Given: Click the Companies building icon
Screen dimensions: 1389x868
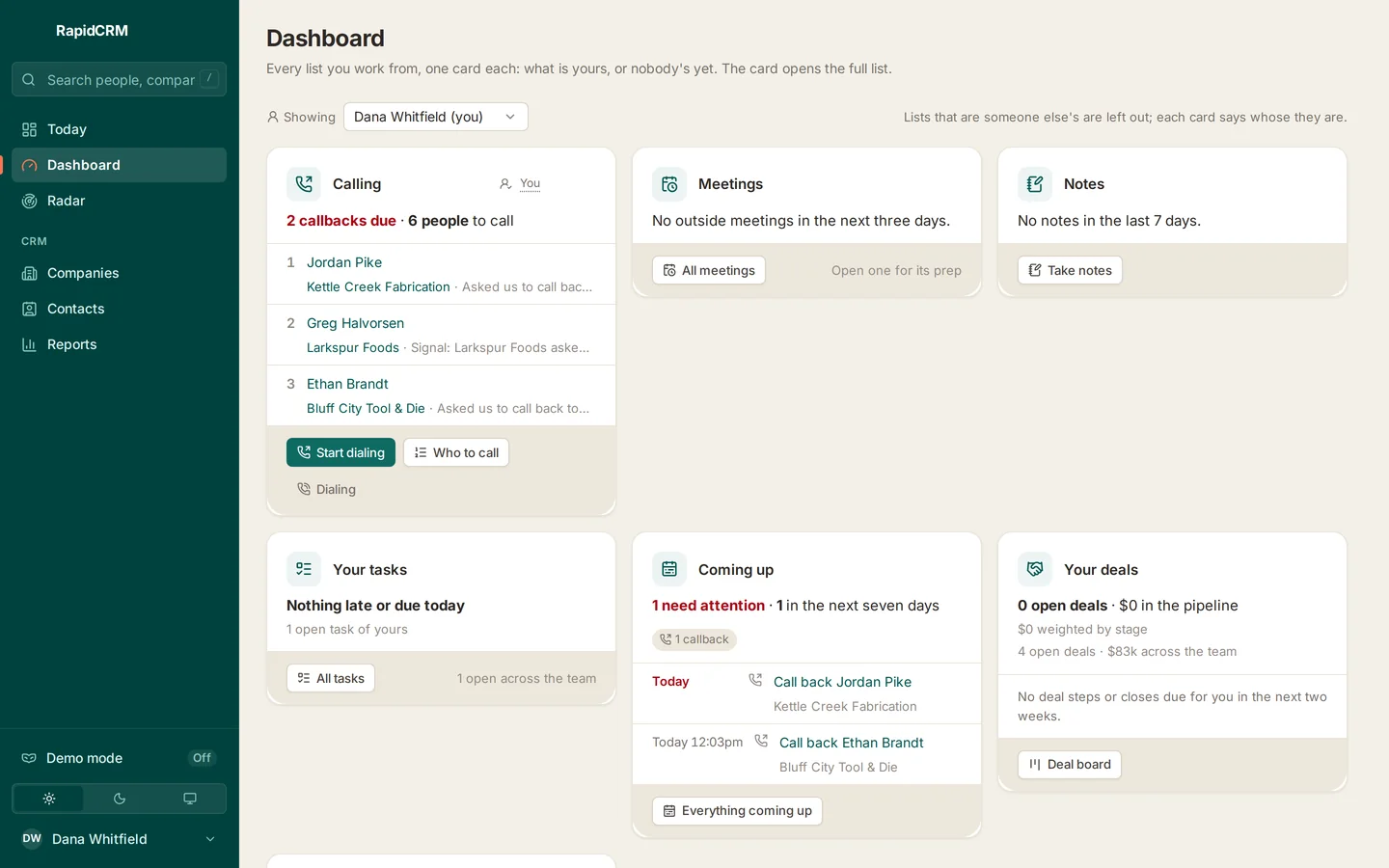Looking at the screenshot, I should coord(29,273).
